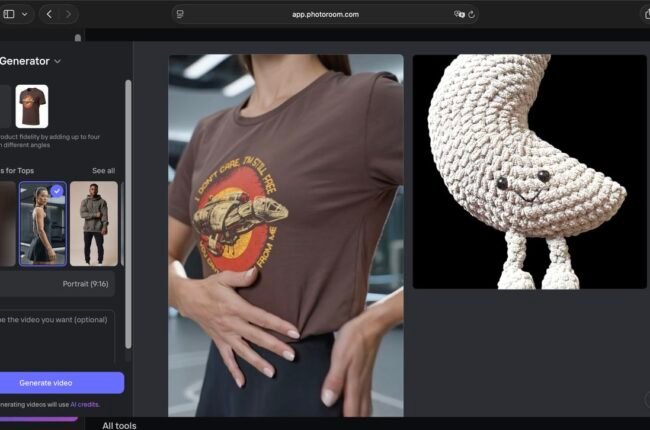Screen dimensions: 650x430
Task: Open the AI credits link
Action: coord(85,405)
